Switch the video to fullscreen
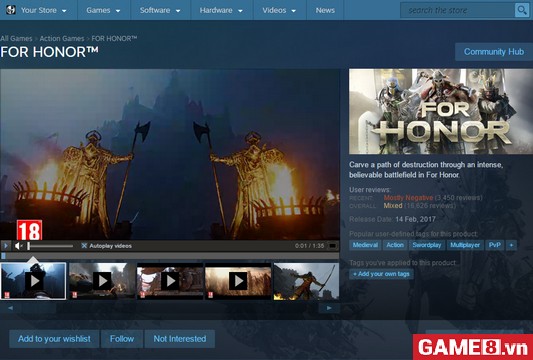 (x=332, y=245)
